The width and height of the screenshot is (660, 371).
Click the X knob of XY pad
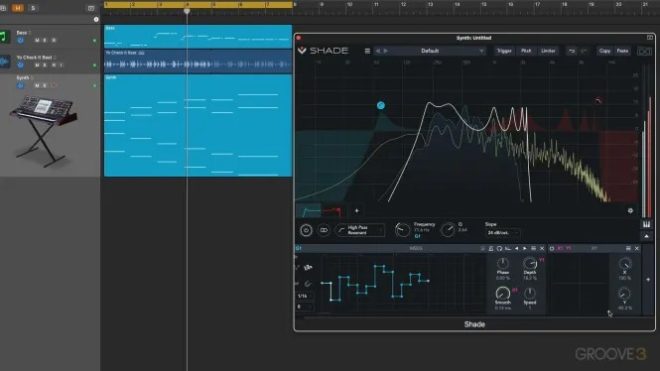point(625,264)
